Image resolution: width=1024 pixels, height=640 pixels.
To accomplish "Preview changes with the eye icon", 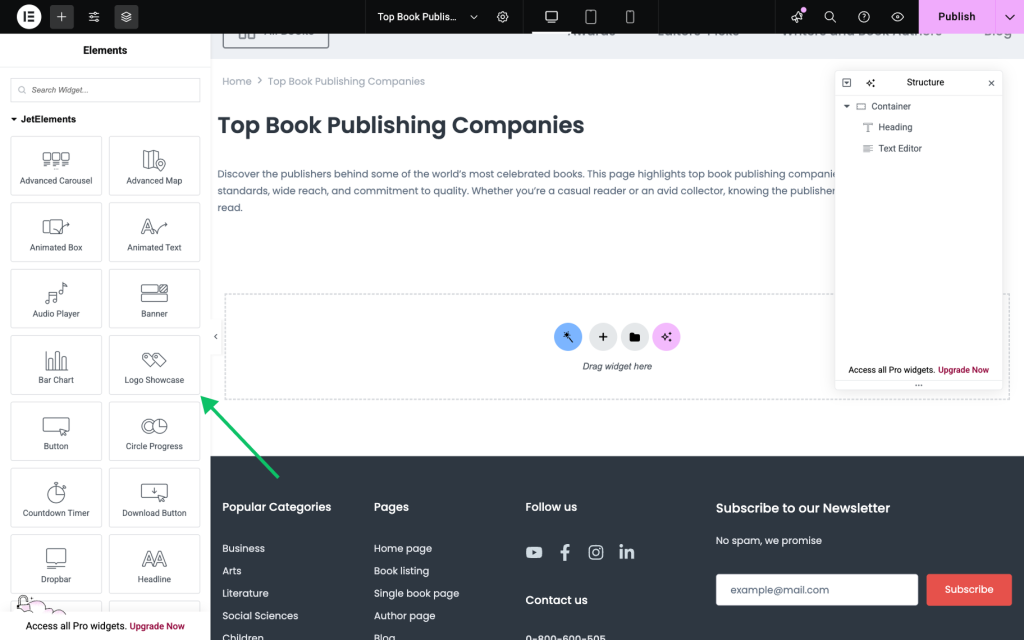I will click(x=898, y=17).
